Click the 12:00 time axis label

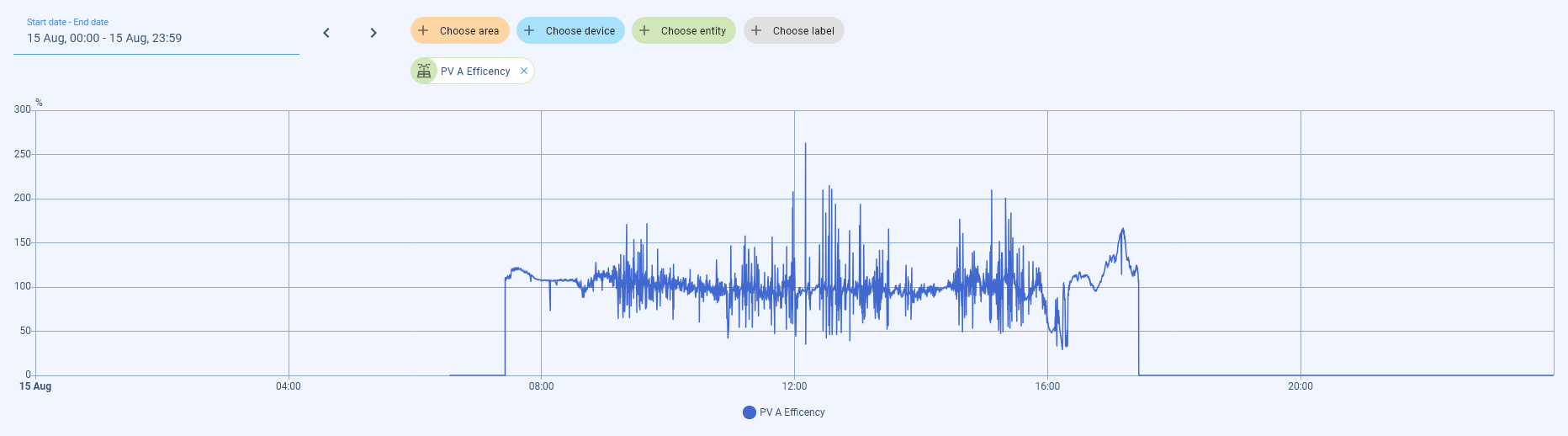794,386
